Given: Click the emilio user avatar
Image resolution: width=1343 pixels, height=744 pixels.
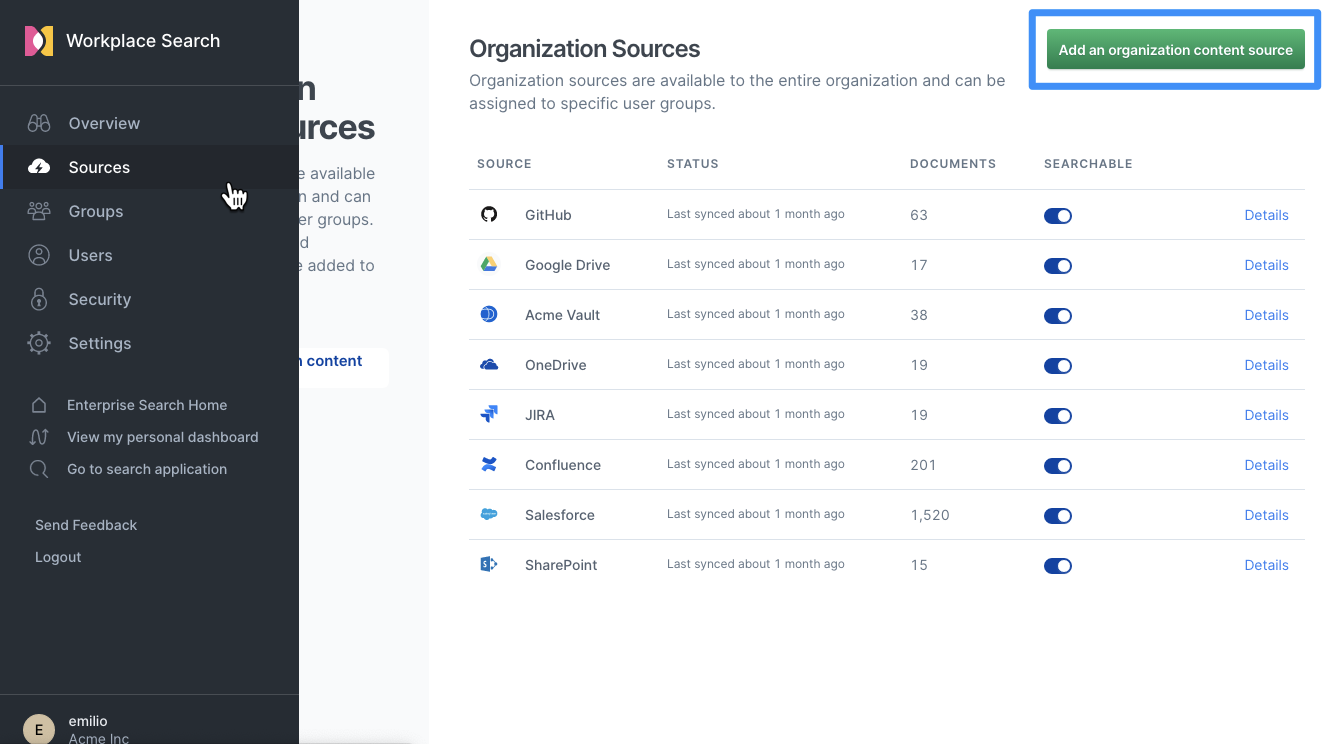Looking at the screenshot, I should pos(39,730).
